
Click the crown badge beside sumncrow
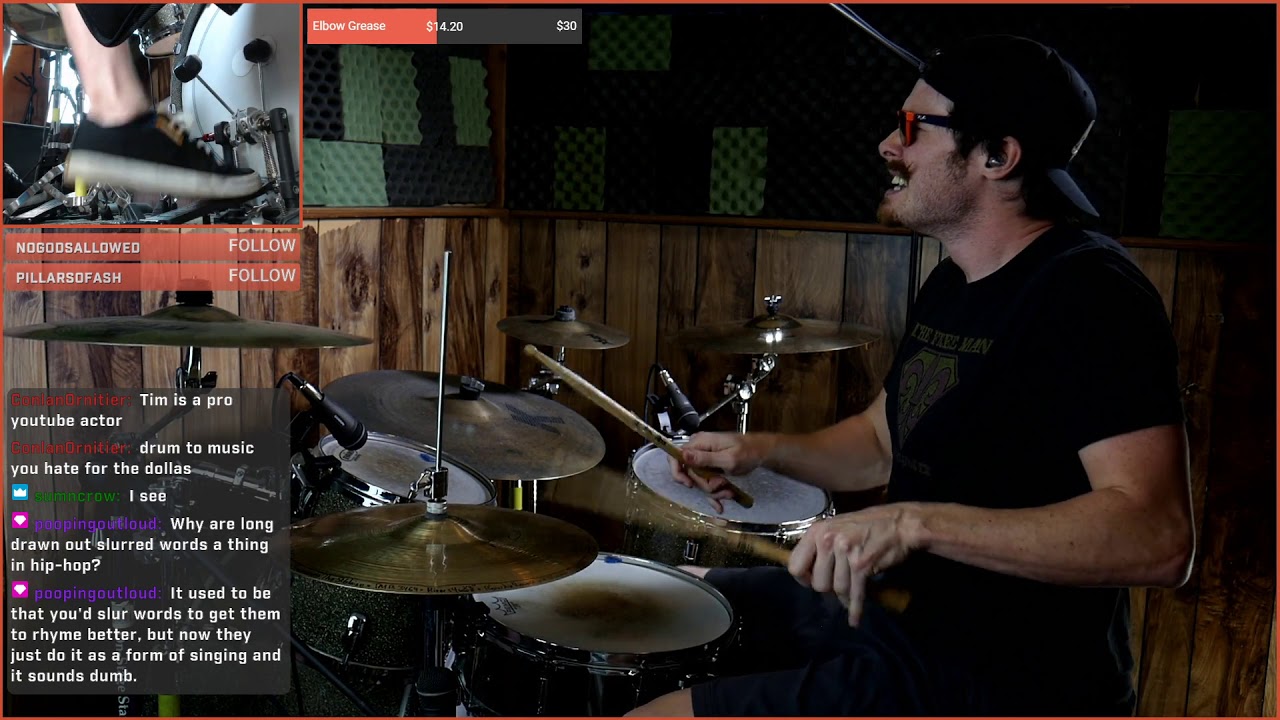20,493
